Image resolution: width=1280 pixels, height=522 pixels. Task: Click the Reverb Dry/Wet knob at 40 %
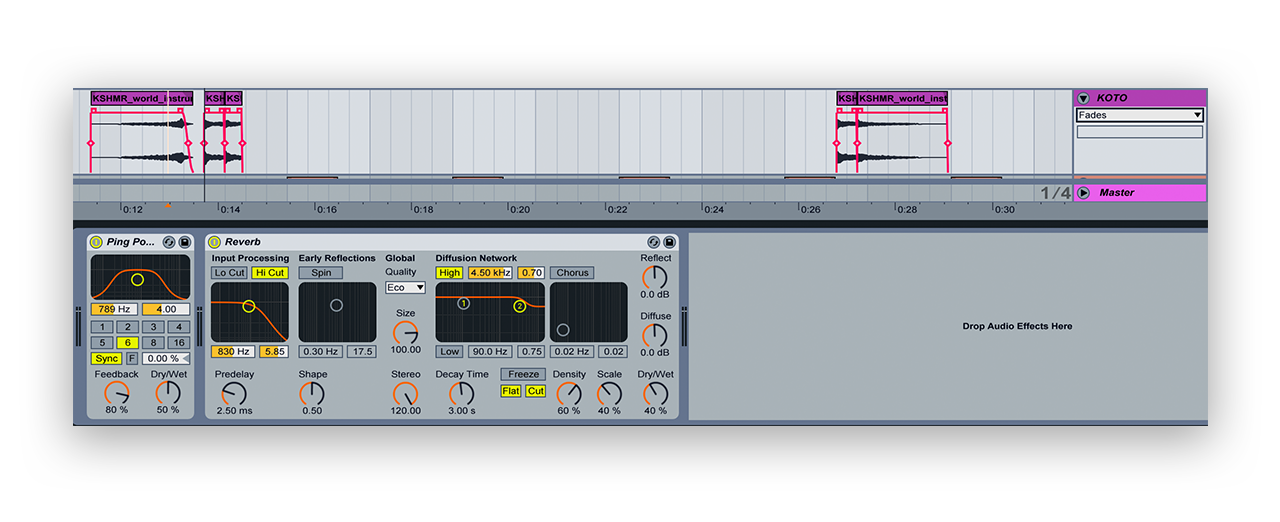pos(655,394)
